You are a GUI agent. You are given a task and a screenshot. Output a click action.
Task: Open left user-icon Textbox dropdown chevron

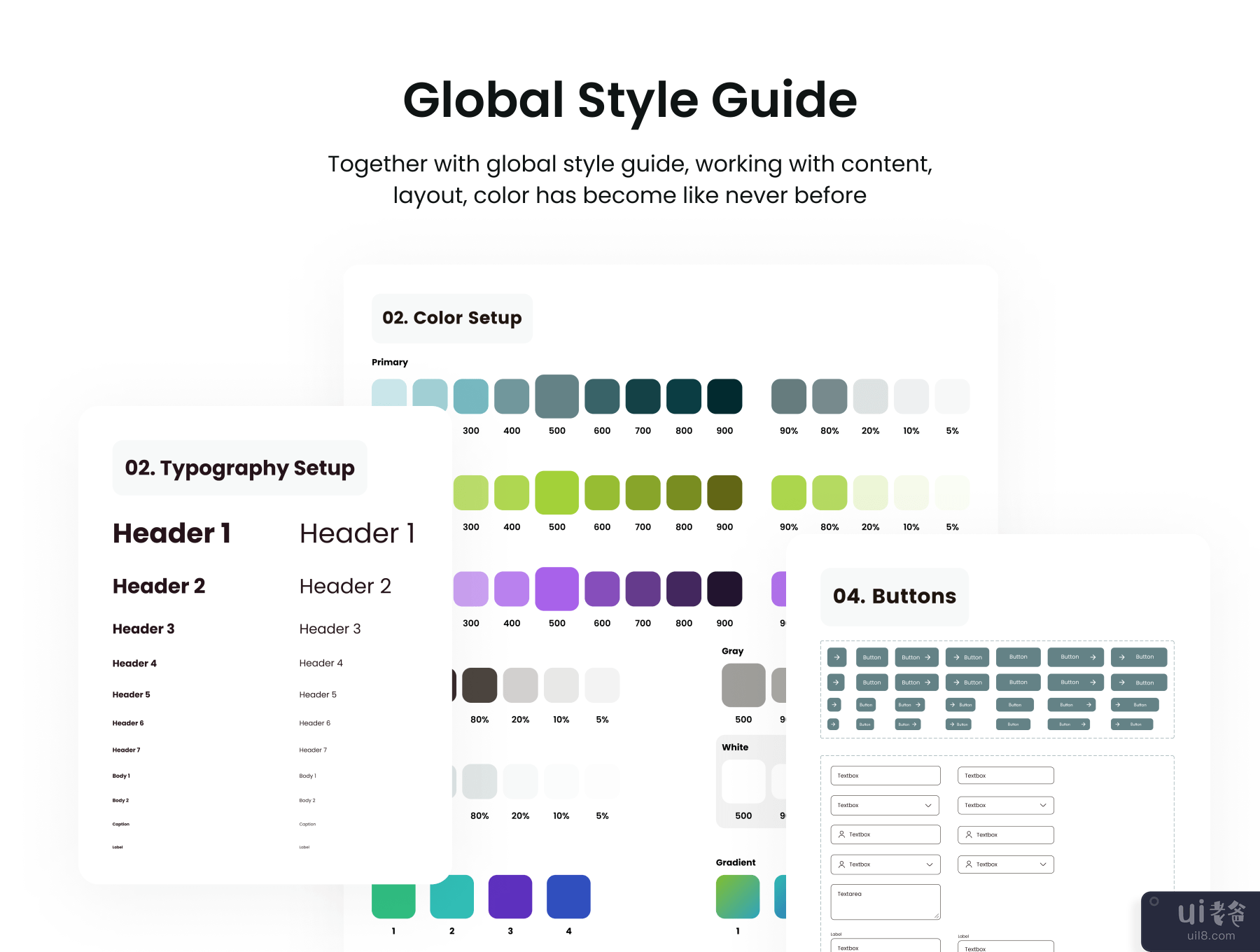tap(929, 864)
